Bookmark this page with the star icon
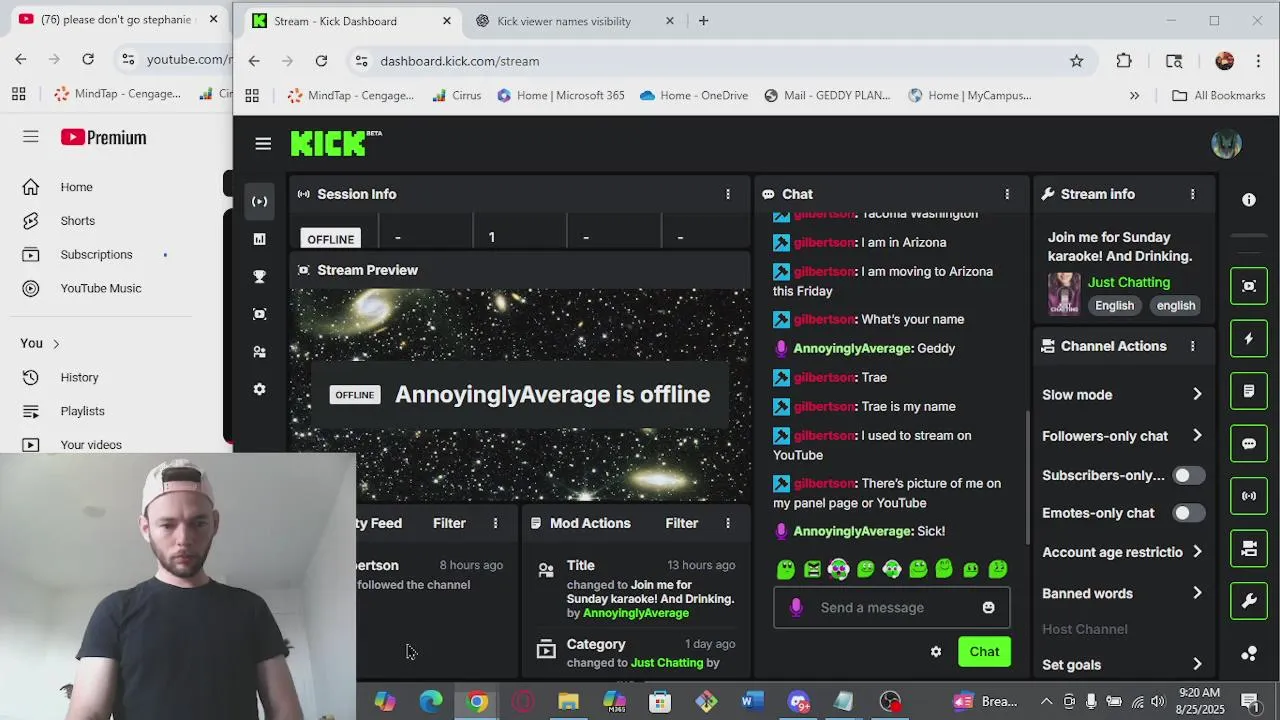This screenshot has height=720, width=1280. pos(1076,61)
